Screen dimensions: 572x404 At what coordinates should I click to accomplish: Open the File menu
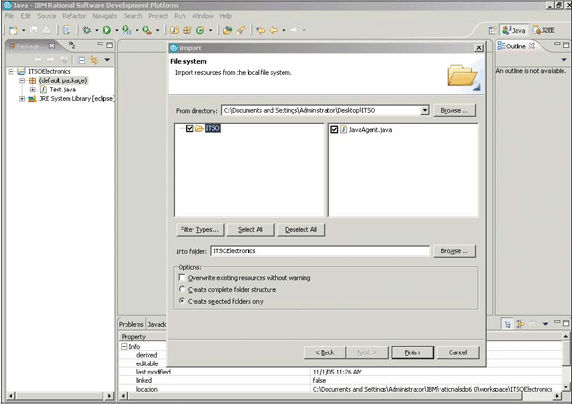pos(9,16)
